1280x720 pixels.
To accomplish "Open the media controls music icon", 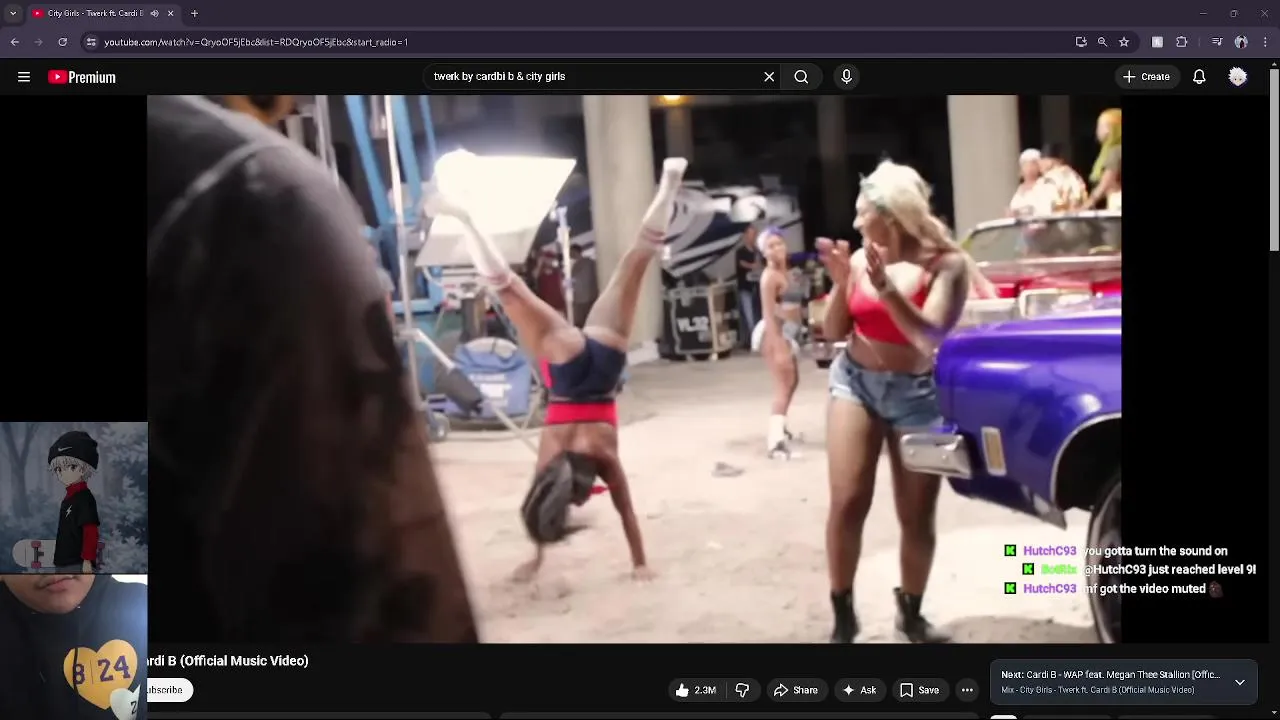I will pos(1216,42).
